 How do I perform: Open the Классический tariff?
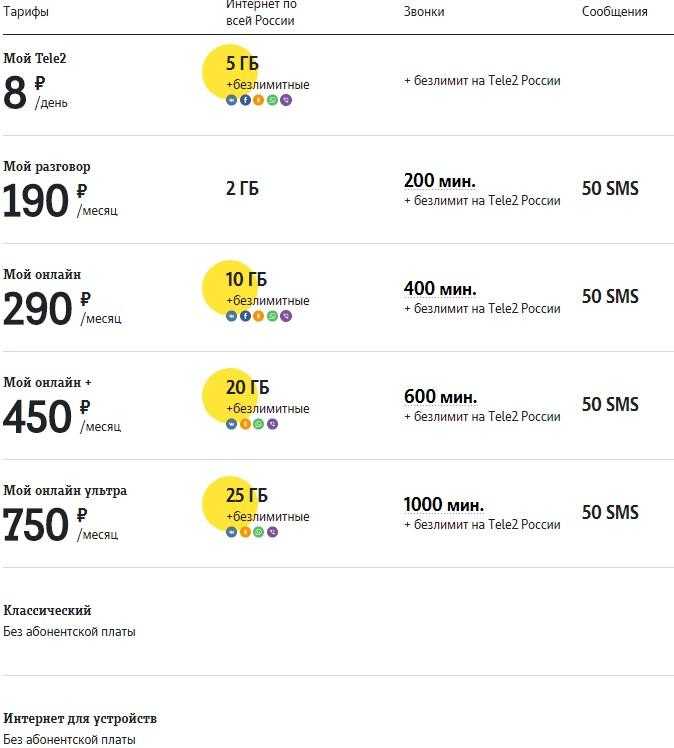coord(47,610)
